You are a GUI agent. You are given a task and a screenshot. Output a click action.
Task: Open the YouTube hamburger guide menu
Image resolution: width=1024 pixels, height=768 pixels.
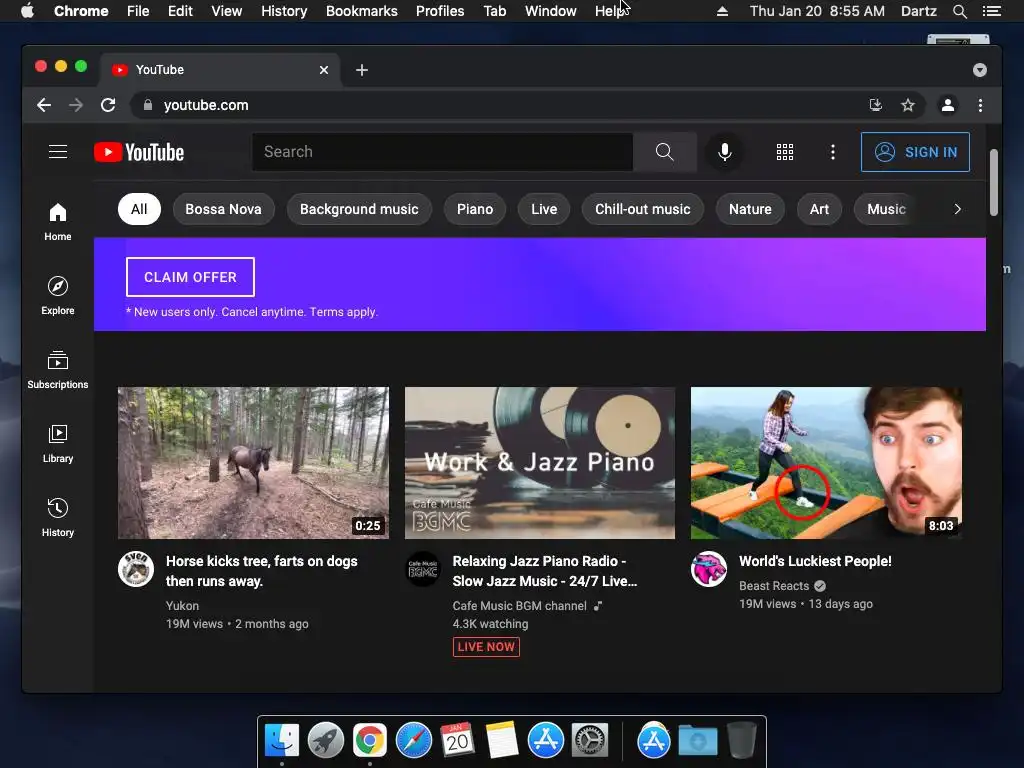coord(57,152)
